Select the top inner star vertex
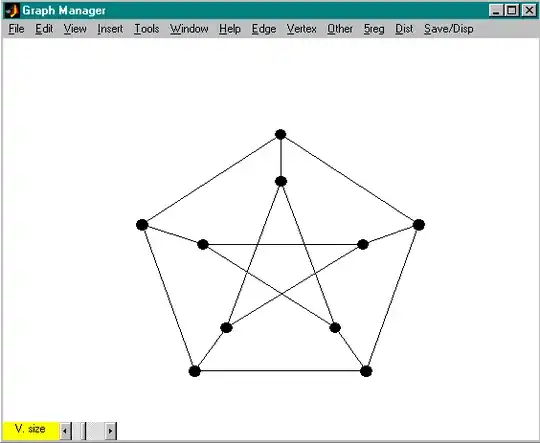Screen dimensions: 540x443 pyautogui.click(x=281, y=181)
